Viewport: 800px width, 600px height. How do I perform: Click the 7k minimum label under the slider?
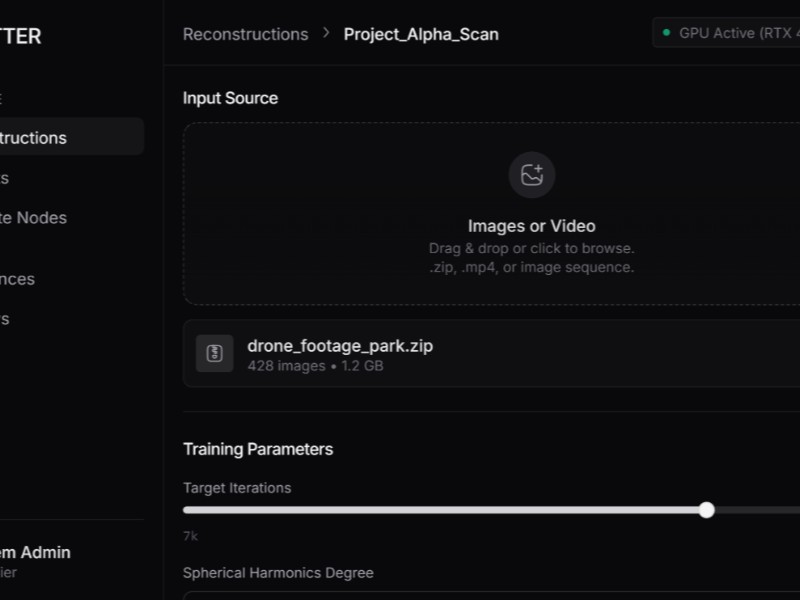click(190, 536)
